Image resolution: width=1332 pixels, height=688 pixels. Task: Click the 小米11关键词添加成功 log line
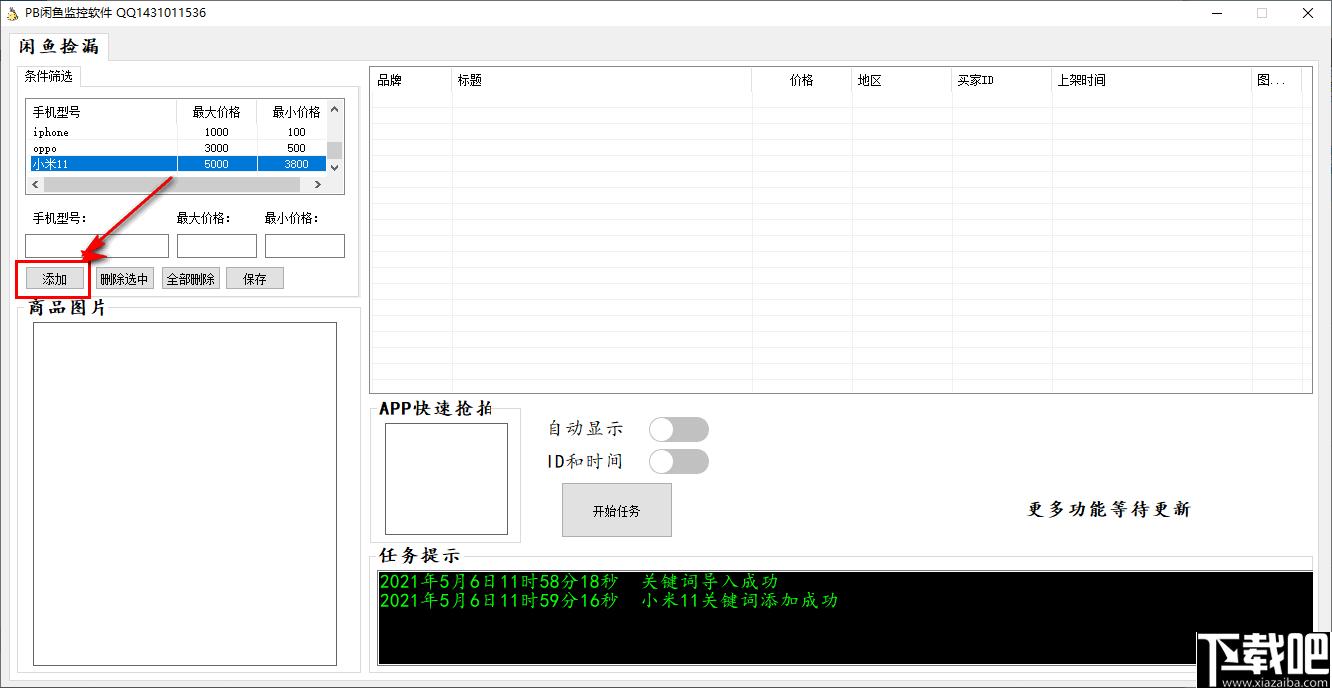[x=609, y=600]
